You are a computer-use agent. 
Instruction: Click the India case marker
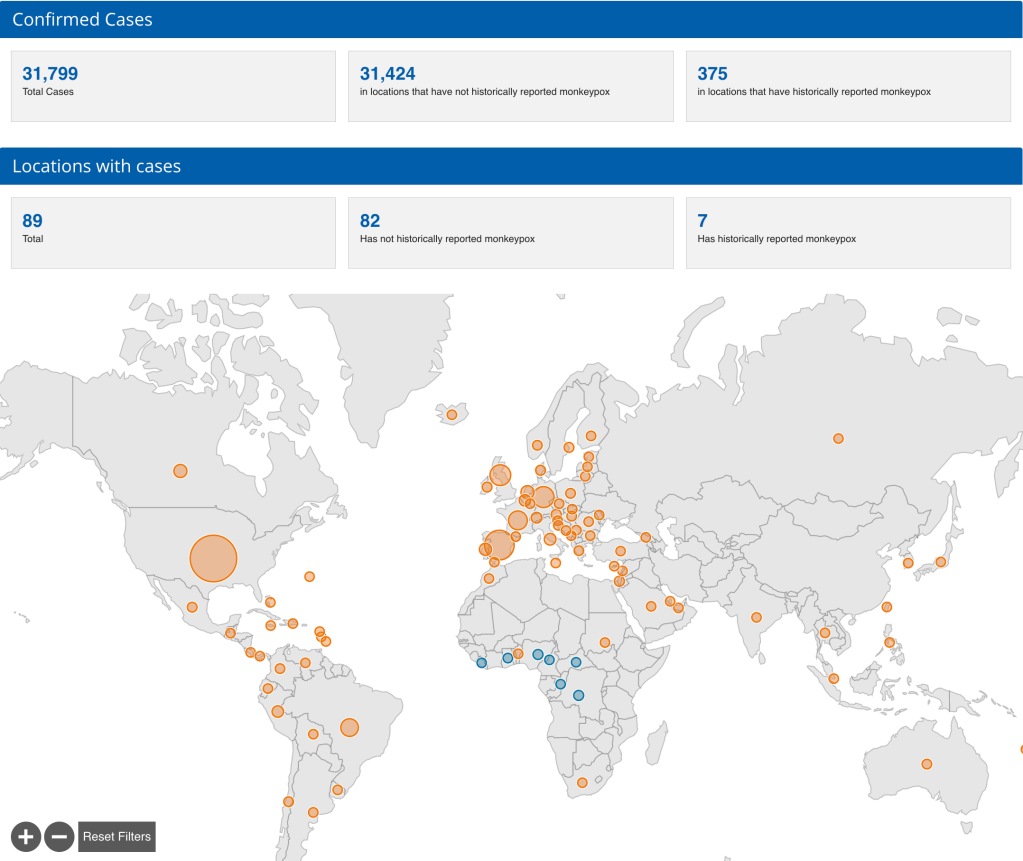click(756, 617)
